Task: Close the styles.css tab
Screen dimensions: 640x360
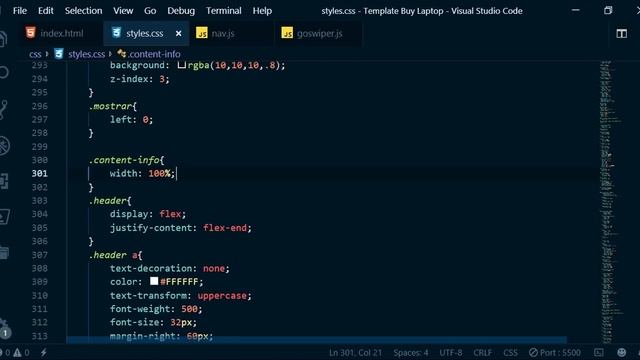Action: [178, 33]
